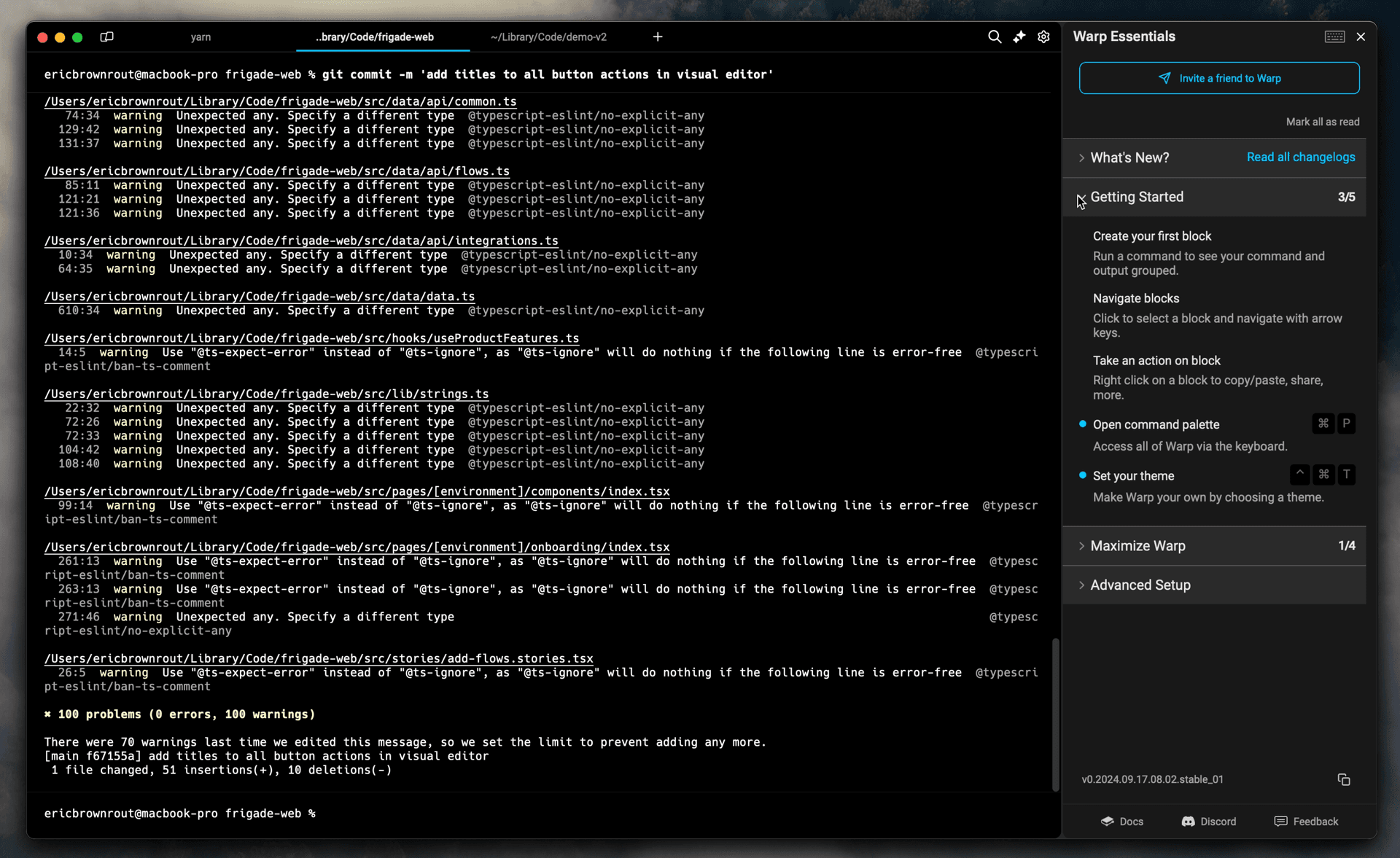Image resolution: width=1400 pixels, height=858 pixels.
Task: Click the '100 problems' summary line
Action: (179, 714)
